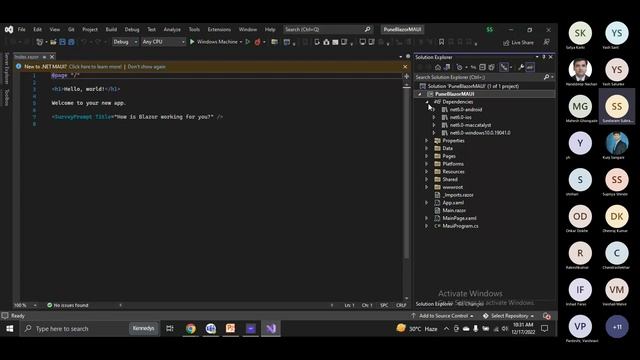Click Collapse All icon in Solution Explorer

pyautogui.click(x=482, y=67)
